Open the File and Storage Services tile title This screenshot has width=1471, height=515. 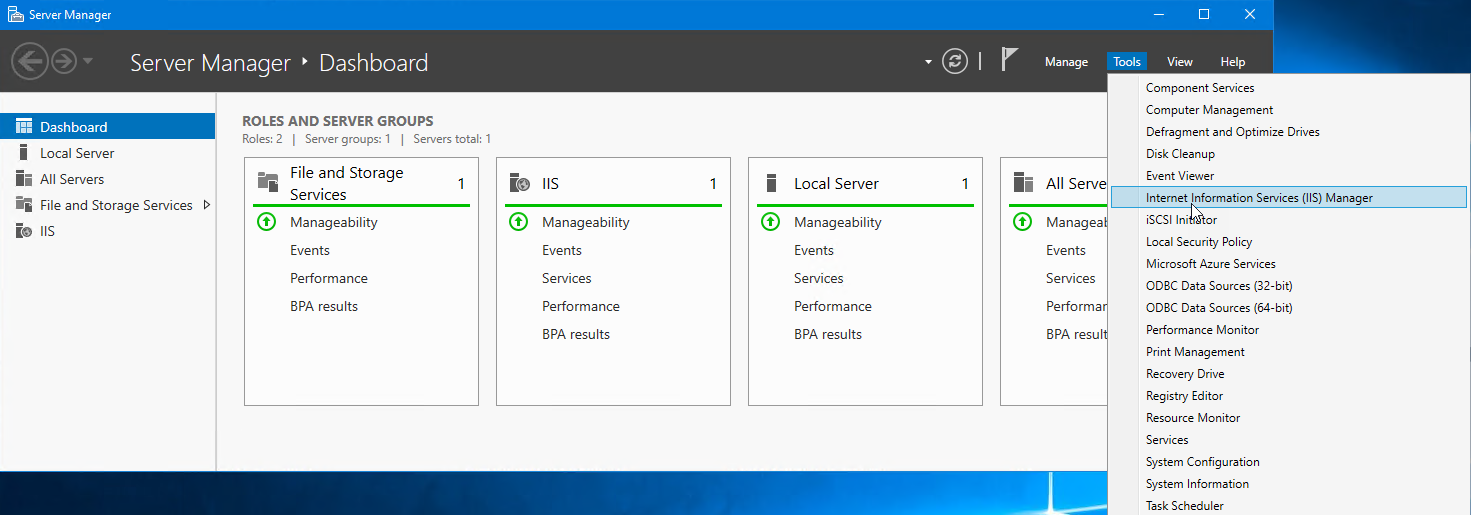point(346,183)
